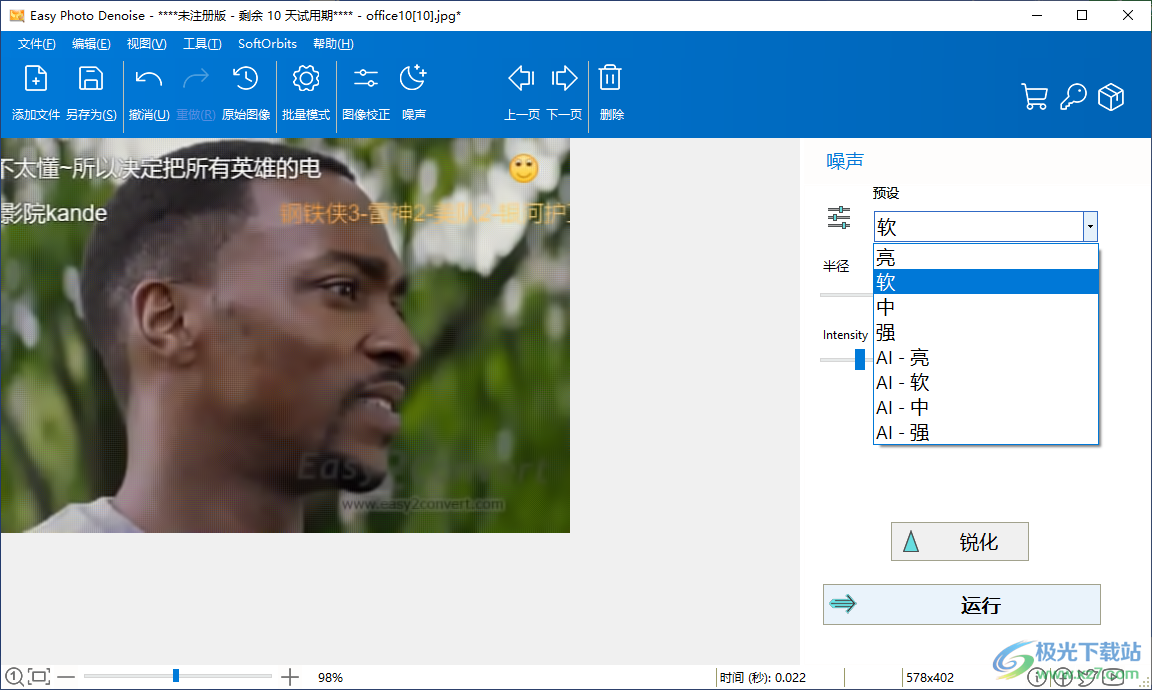
Task: Click the zoom 1:1 actual size icon
Action: point(13,676)
